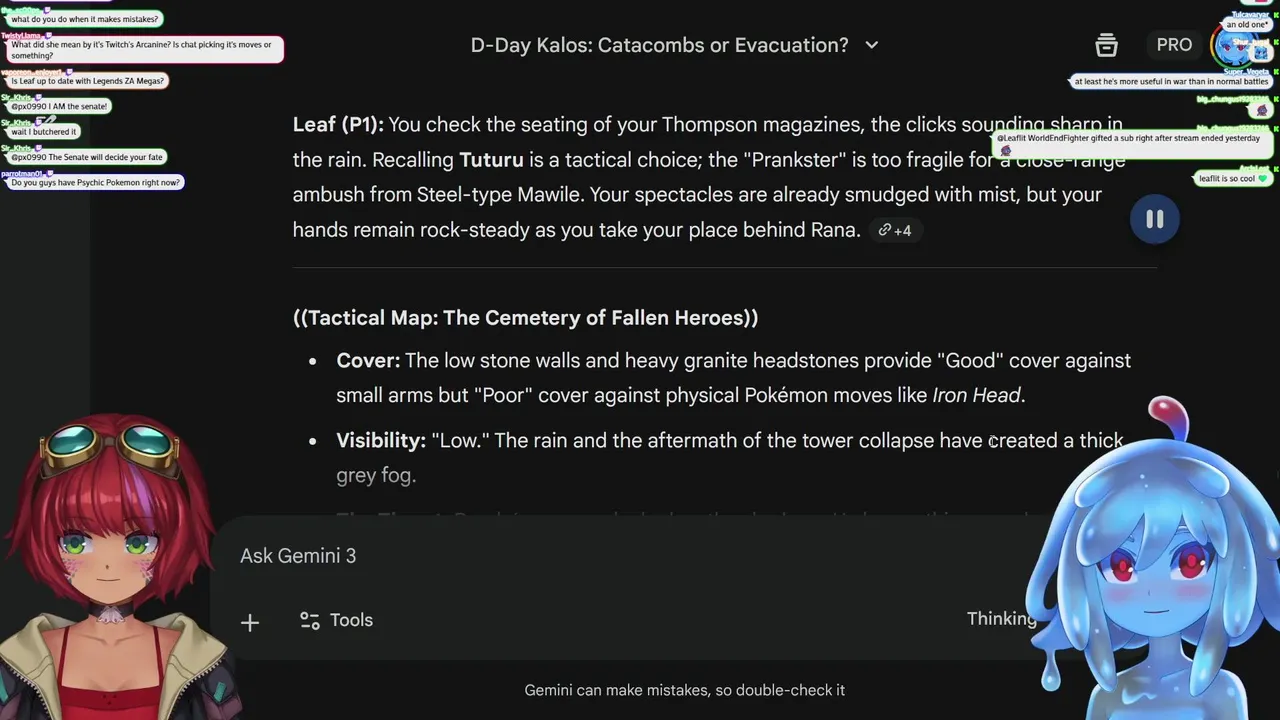Click into the Ask Gemini 3 input field
Image resolution: width=1280 pixels, height=720 pixels.
click(x=600, y=556)
